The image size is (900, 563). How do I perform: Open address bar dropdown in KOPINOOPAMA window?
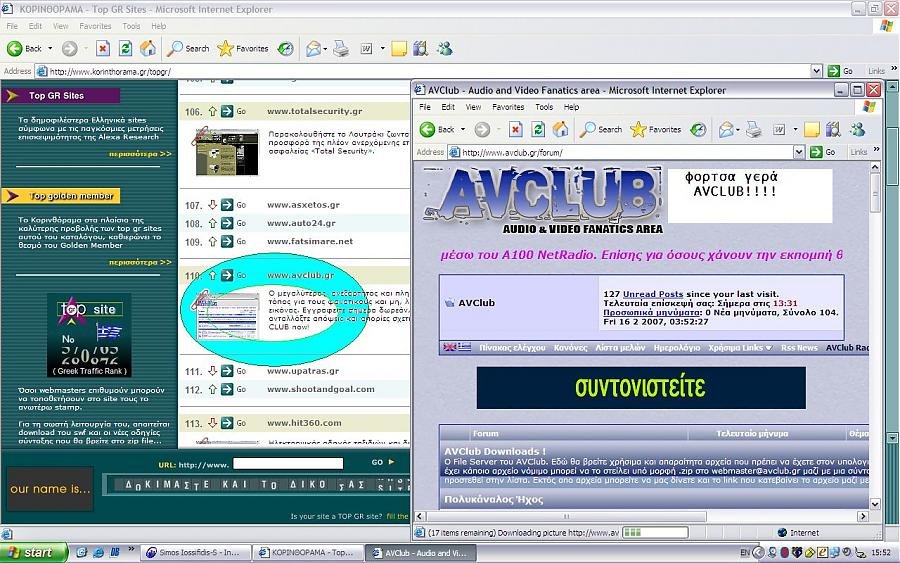click(x=817, y=71)
